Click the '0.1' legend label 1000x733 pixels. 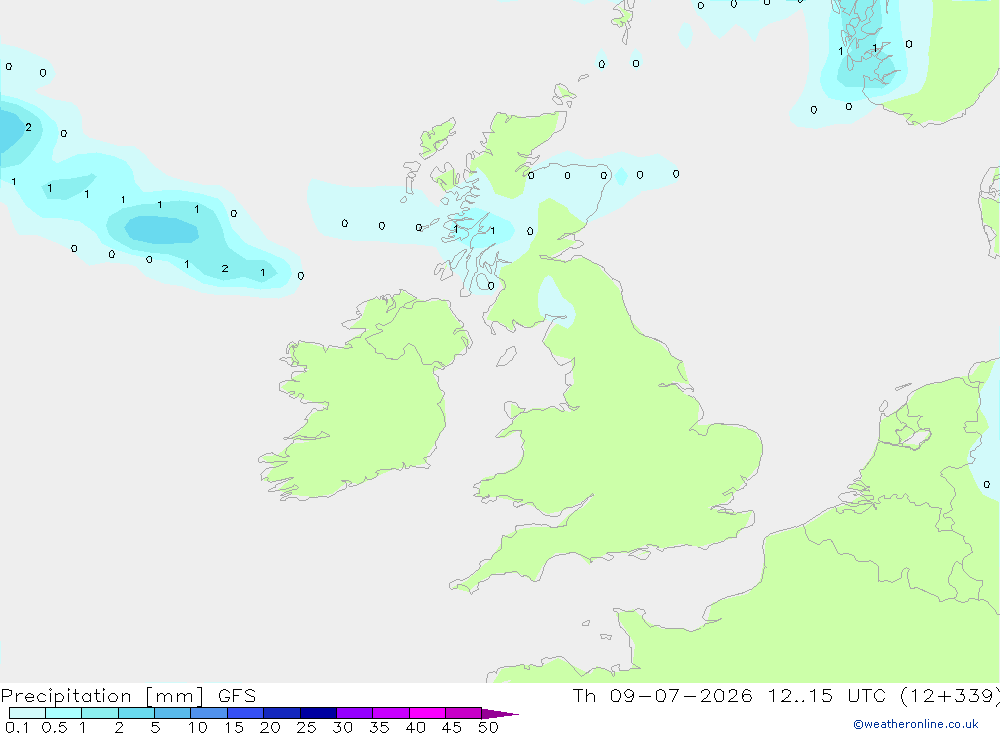[17, 727]
